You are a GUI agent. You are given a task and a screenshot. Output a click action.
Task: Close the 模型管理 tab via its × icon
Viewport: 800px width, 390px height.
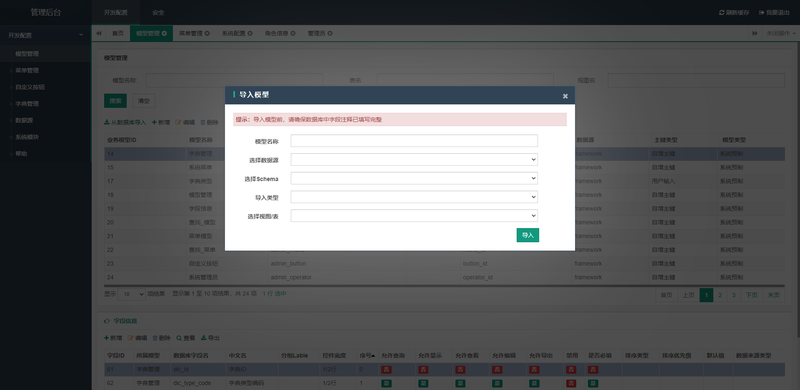(x=164, y=34)
